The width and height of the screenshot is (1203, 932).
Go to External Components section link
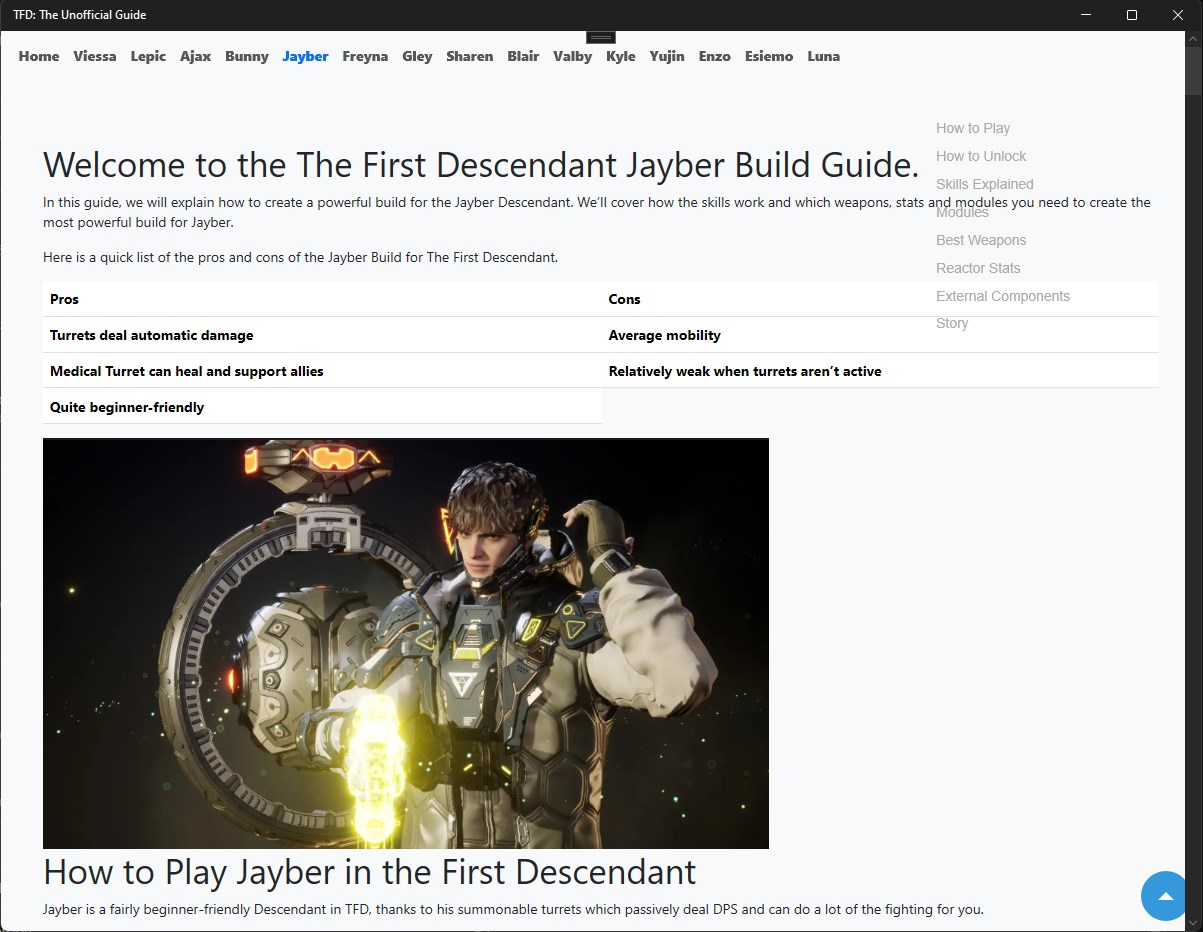click(1003, 296)
